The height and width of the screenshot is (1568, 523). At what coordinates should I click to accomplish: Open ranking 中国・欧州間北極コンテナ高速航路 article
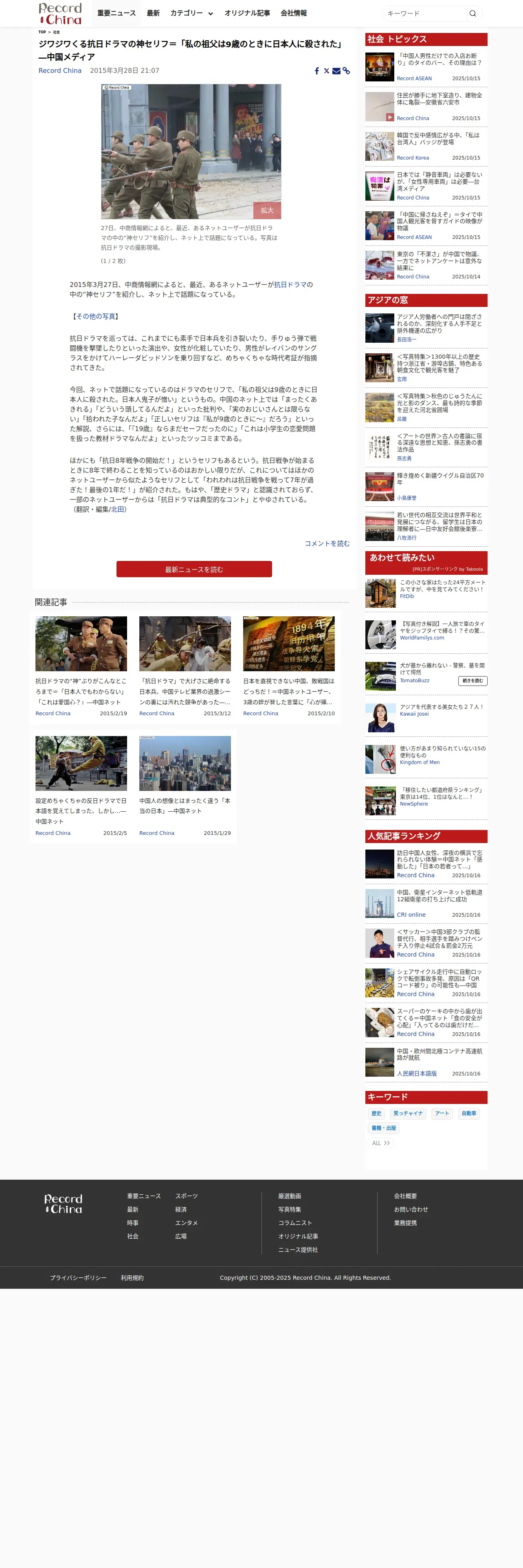pos(439,1054)
